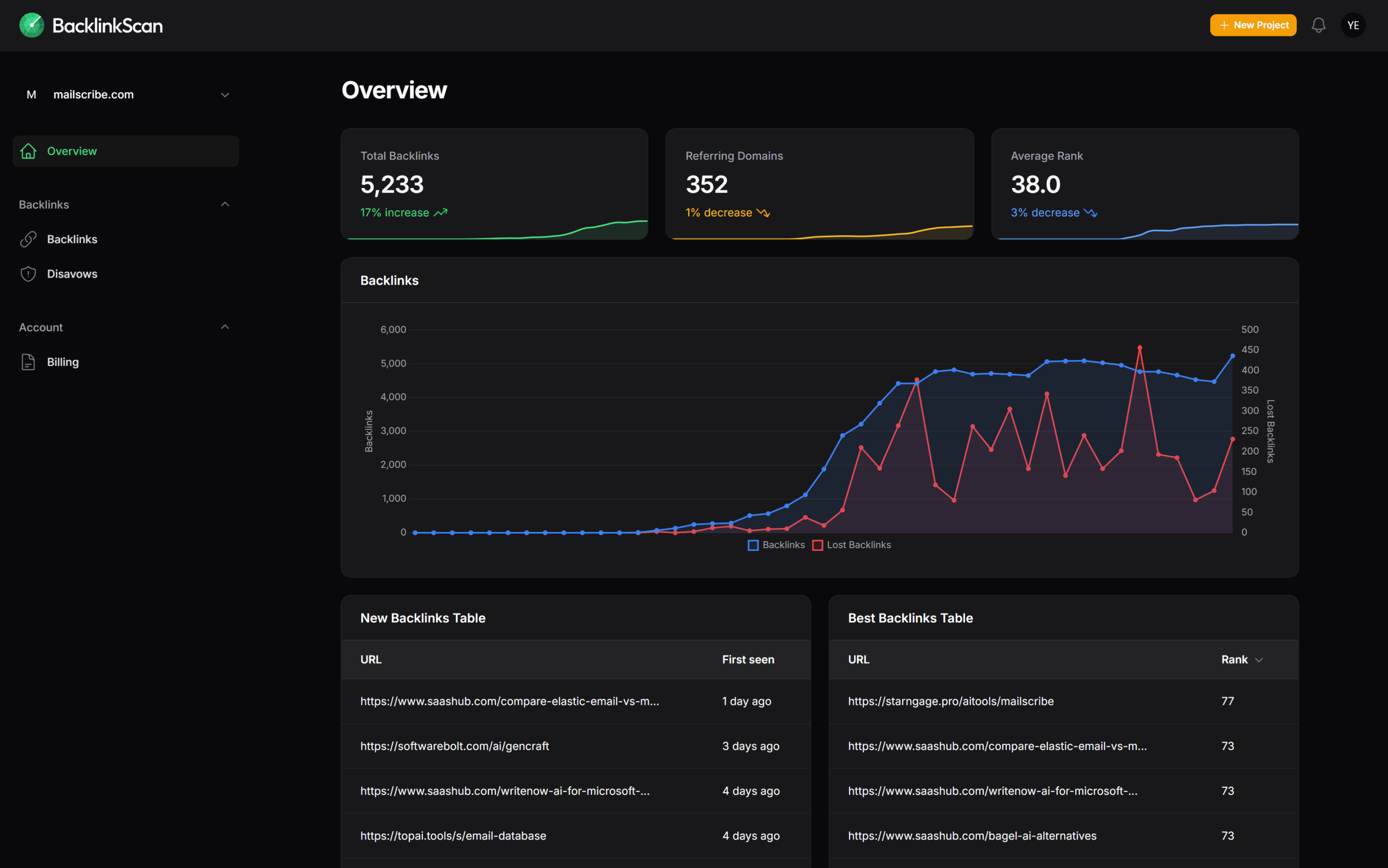This screenshot has width=1388, height=868.
Task: Click the Best Backlinks Table heading
Action: (x=910, y=618)
